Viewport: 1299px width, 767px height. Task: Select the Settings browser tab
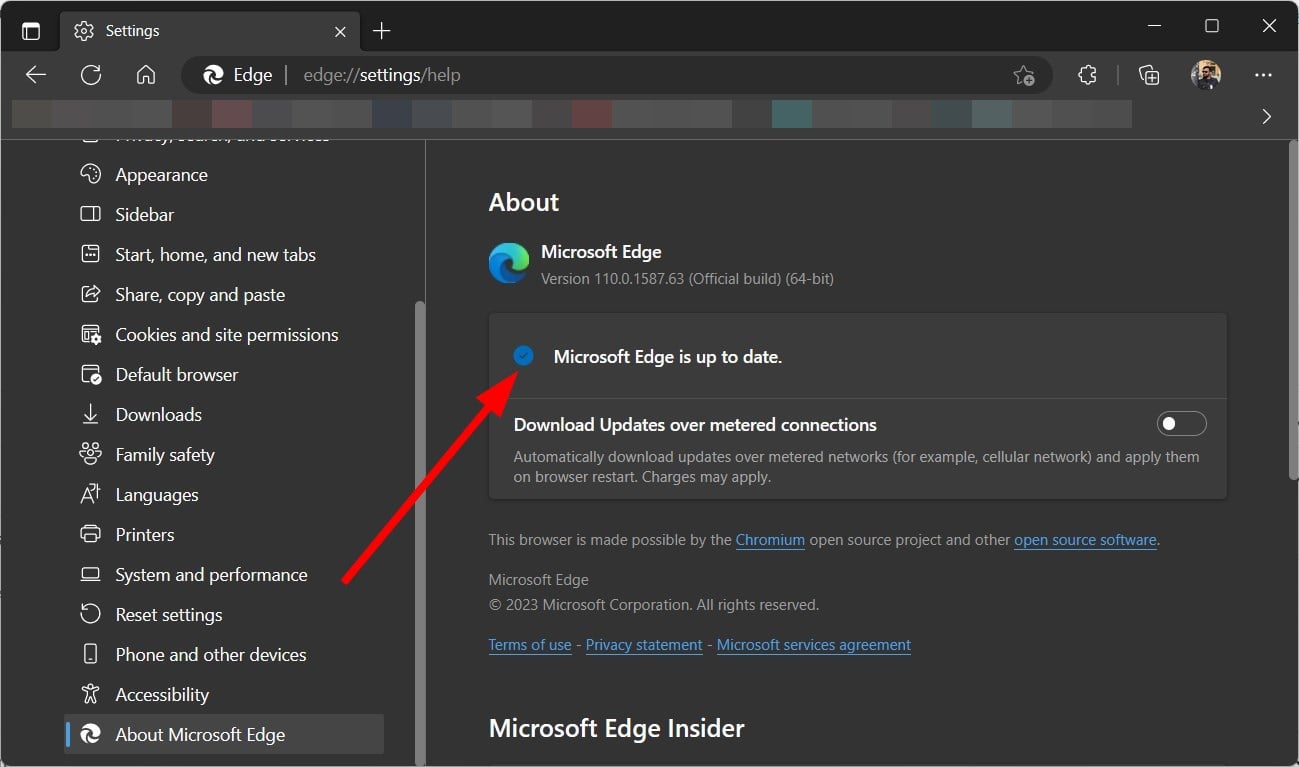[208, 31]
